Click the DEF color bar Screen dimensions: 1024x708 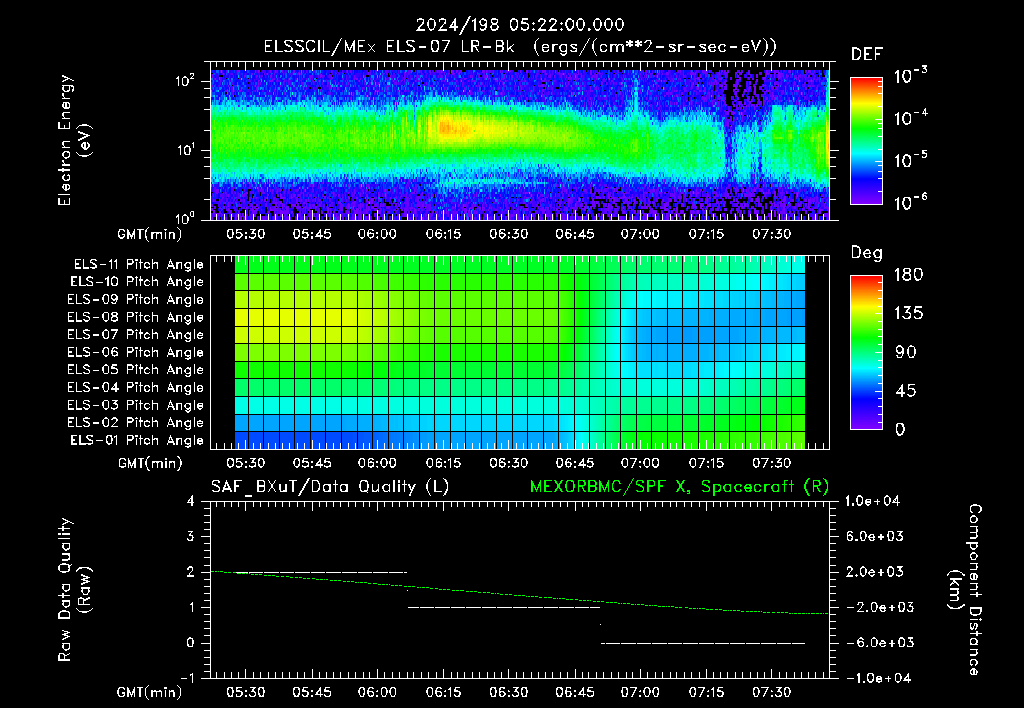pos(867,141)
